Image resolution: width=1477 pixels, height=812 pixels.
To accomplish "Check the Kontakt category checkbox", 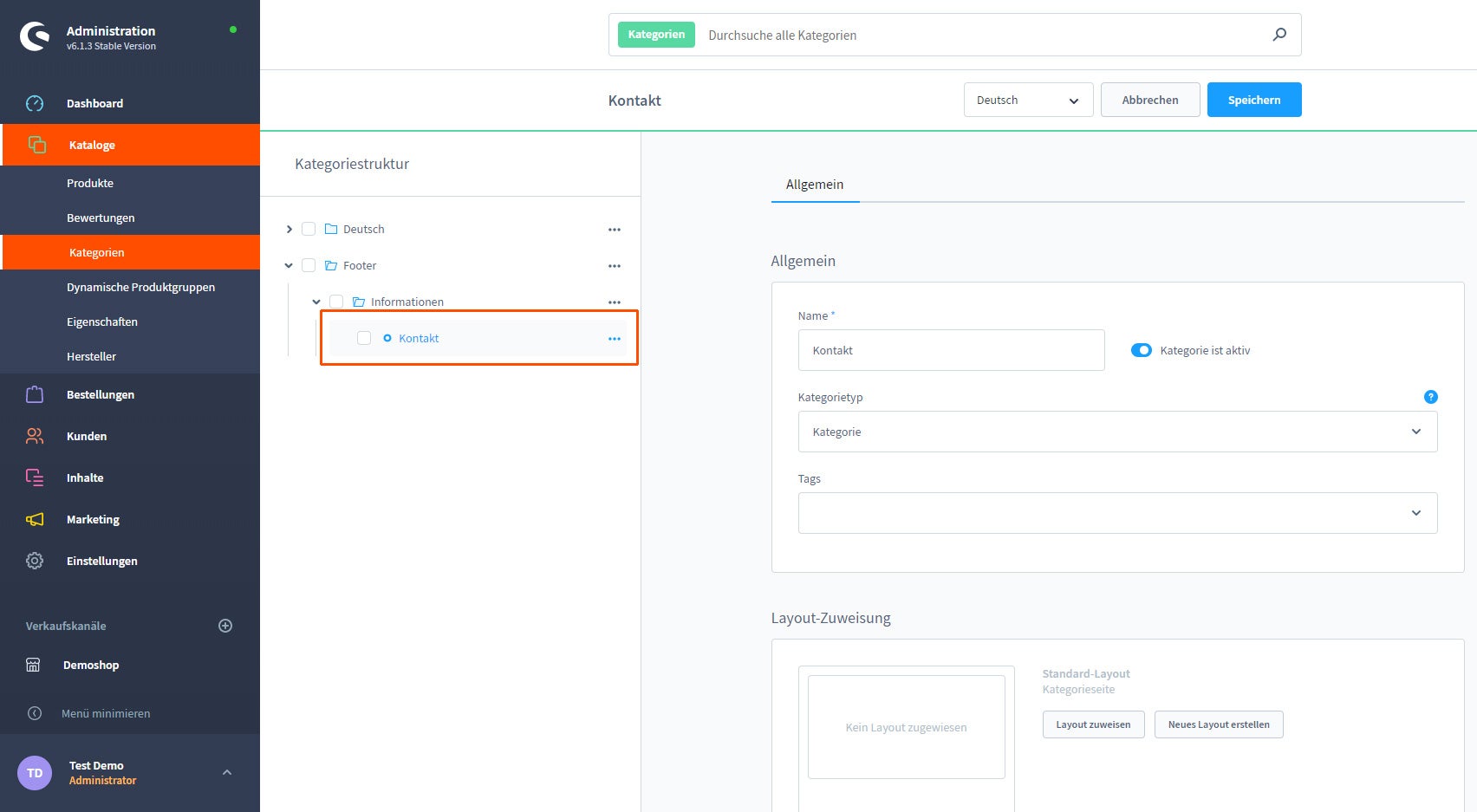I will pos(364,338).
